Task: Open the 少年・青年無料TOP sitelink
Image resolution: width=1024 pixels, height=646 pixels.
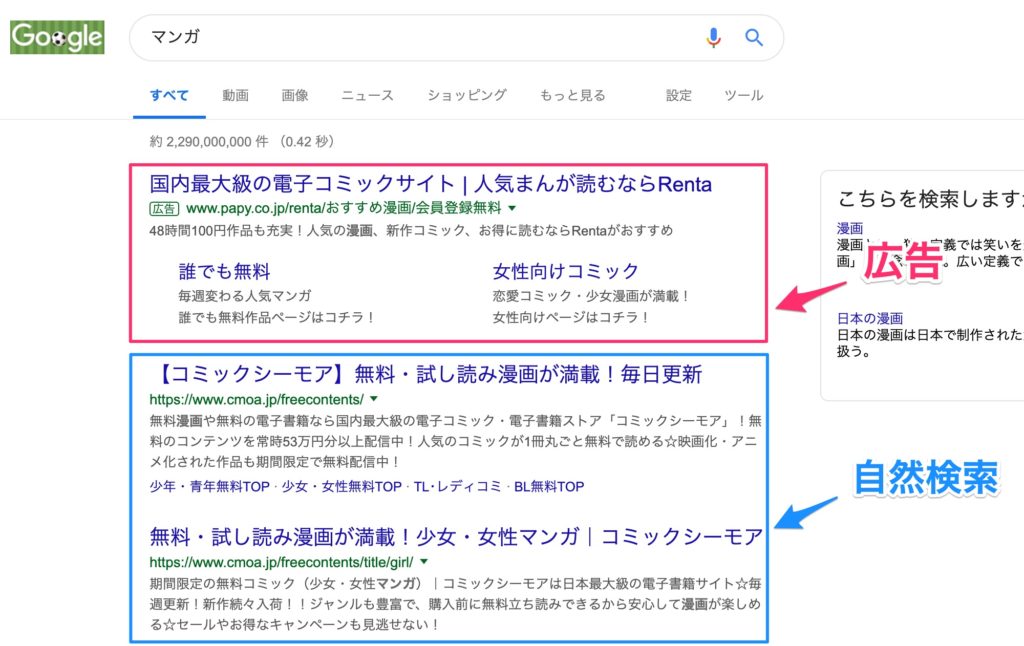Action: click(x=210, y=487)
